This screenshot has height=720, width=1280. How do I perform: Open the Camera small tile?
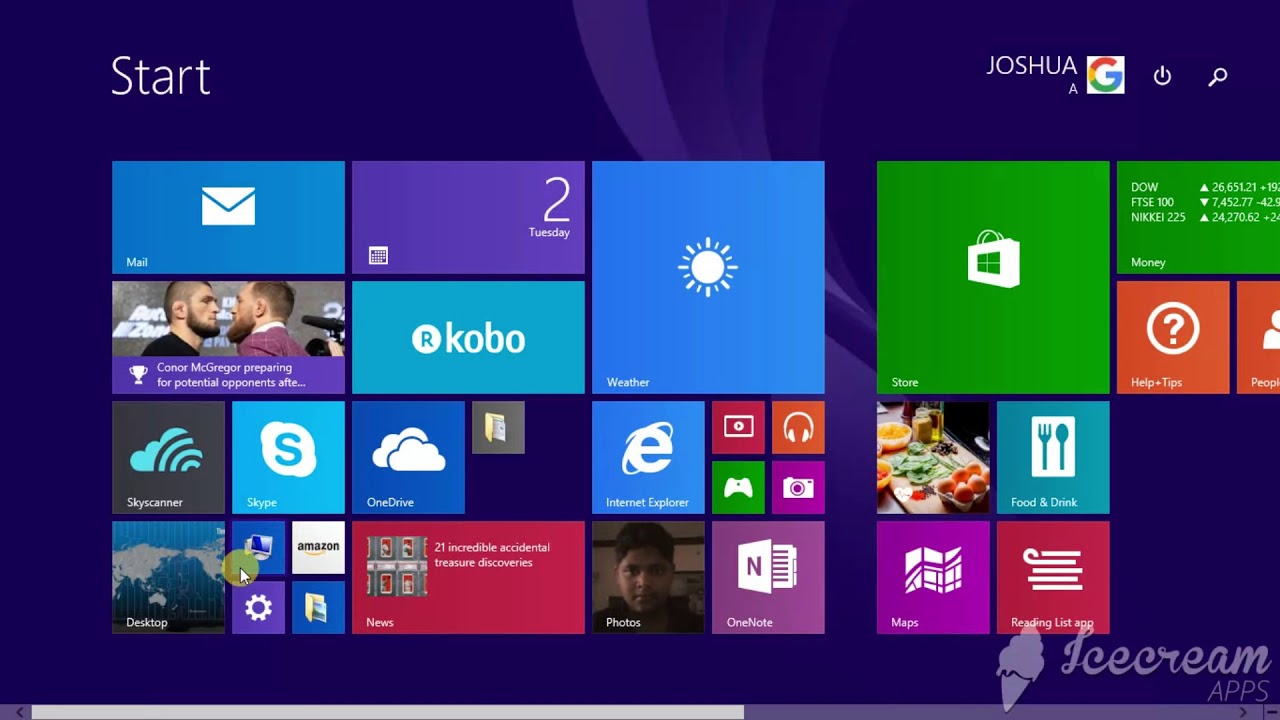(x=798, y=487)
